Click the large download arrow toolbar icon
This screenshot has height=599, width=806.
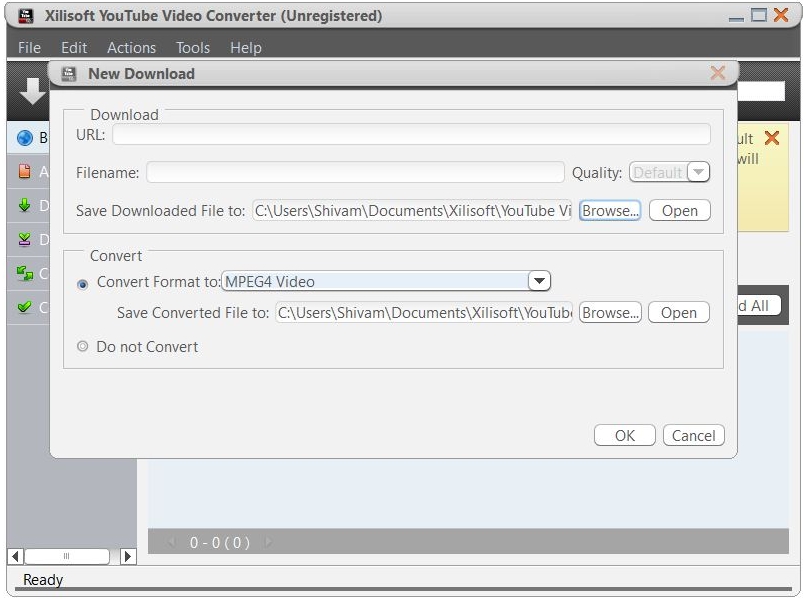coord(32,91)
